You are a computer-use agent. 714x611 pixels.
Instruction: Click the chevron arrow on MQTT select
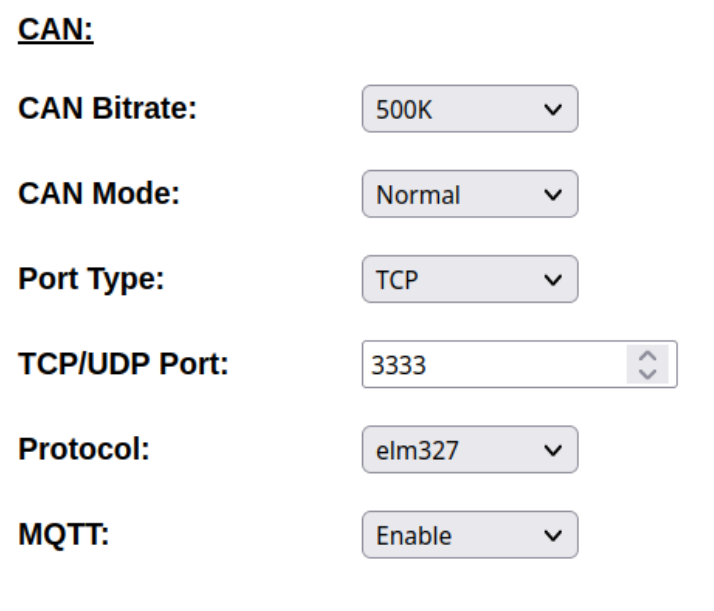point(553,535)
